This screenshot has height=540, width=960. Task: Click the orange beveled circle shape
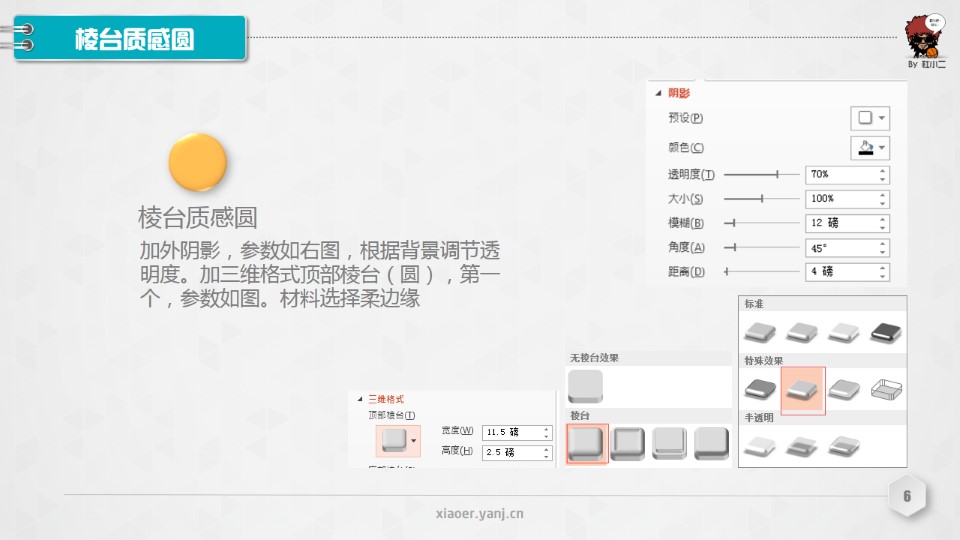click(198, 162)
